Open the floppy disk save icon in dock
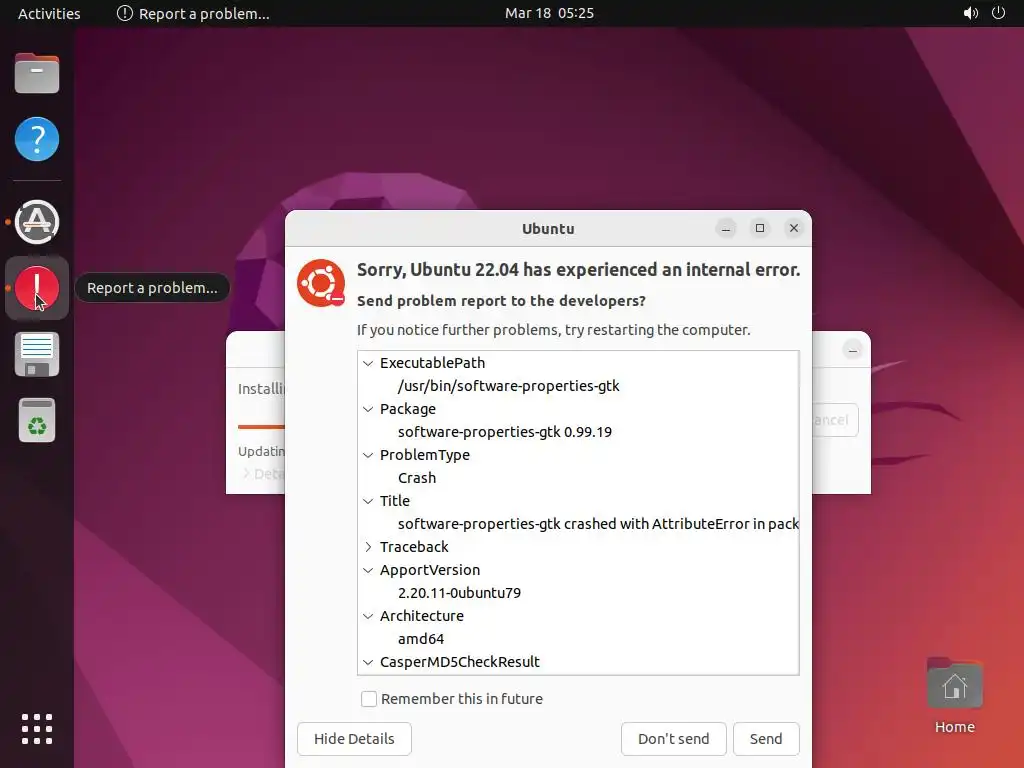 pyautogui.click(x=37, y=354)
